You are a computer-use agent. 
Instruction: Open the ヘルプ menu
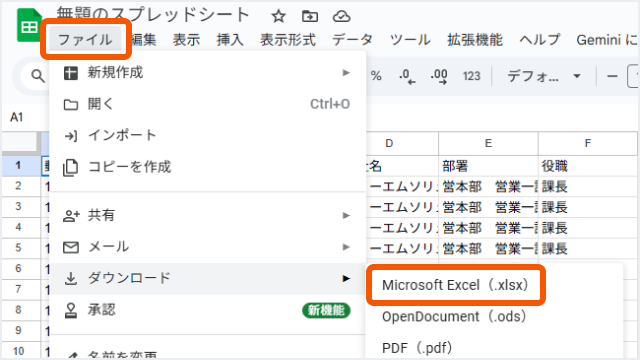(540, 40)
